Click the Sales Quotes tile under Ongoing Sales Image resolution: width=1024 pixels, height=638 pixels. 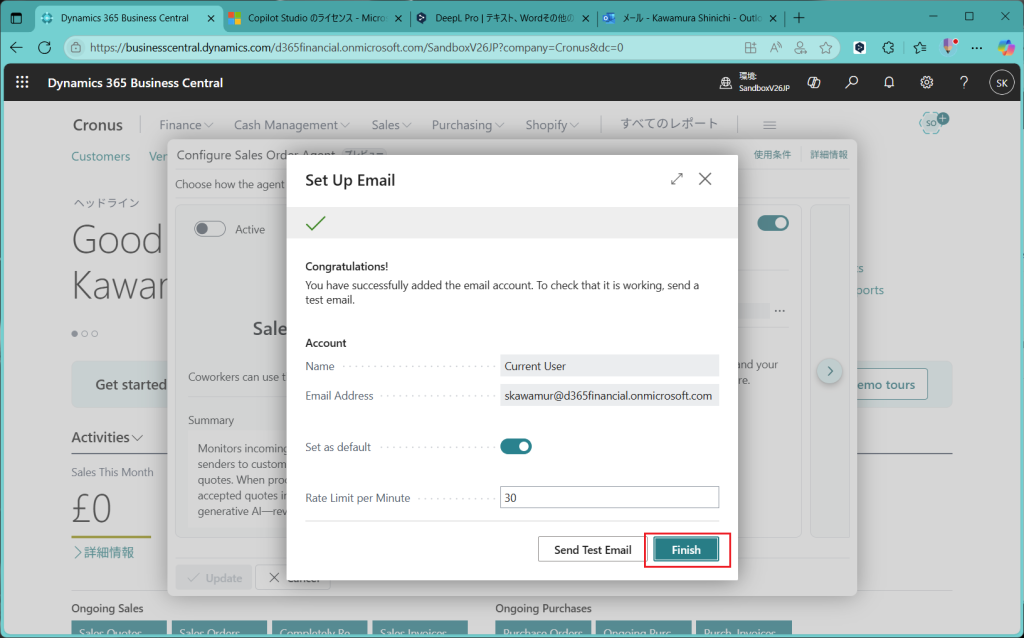pos(119,629)
